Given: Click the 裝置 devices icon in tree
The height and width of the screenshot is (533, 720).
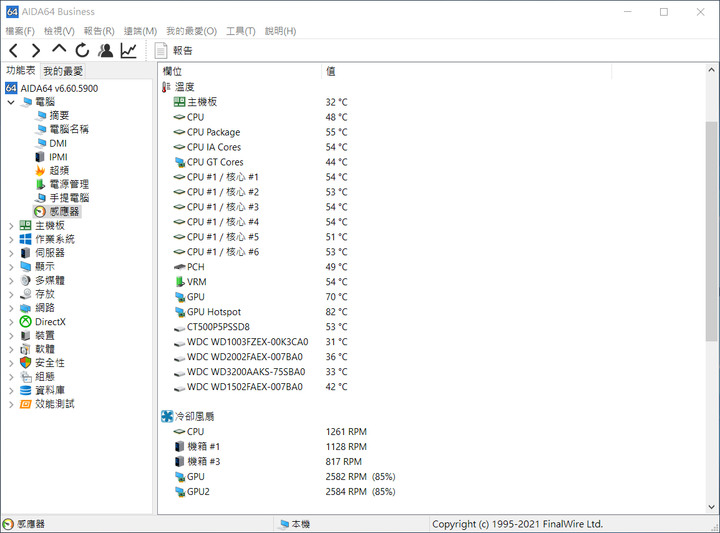Looking at the screenshot, I should (x=26, y=336).
